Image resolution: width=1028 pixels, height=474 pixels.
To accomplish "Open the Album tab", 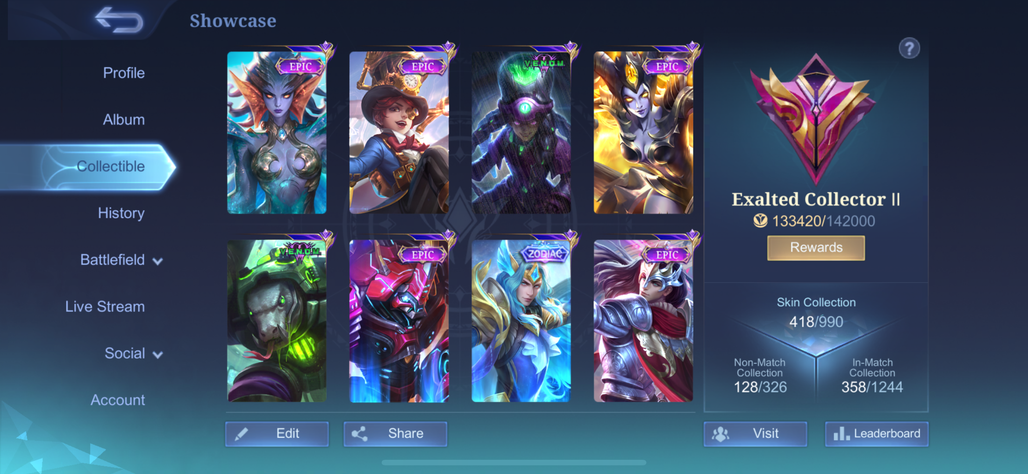I will pos(124,120).
